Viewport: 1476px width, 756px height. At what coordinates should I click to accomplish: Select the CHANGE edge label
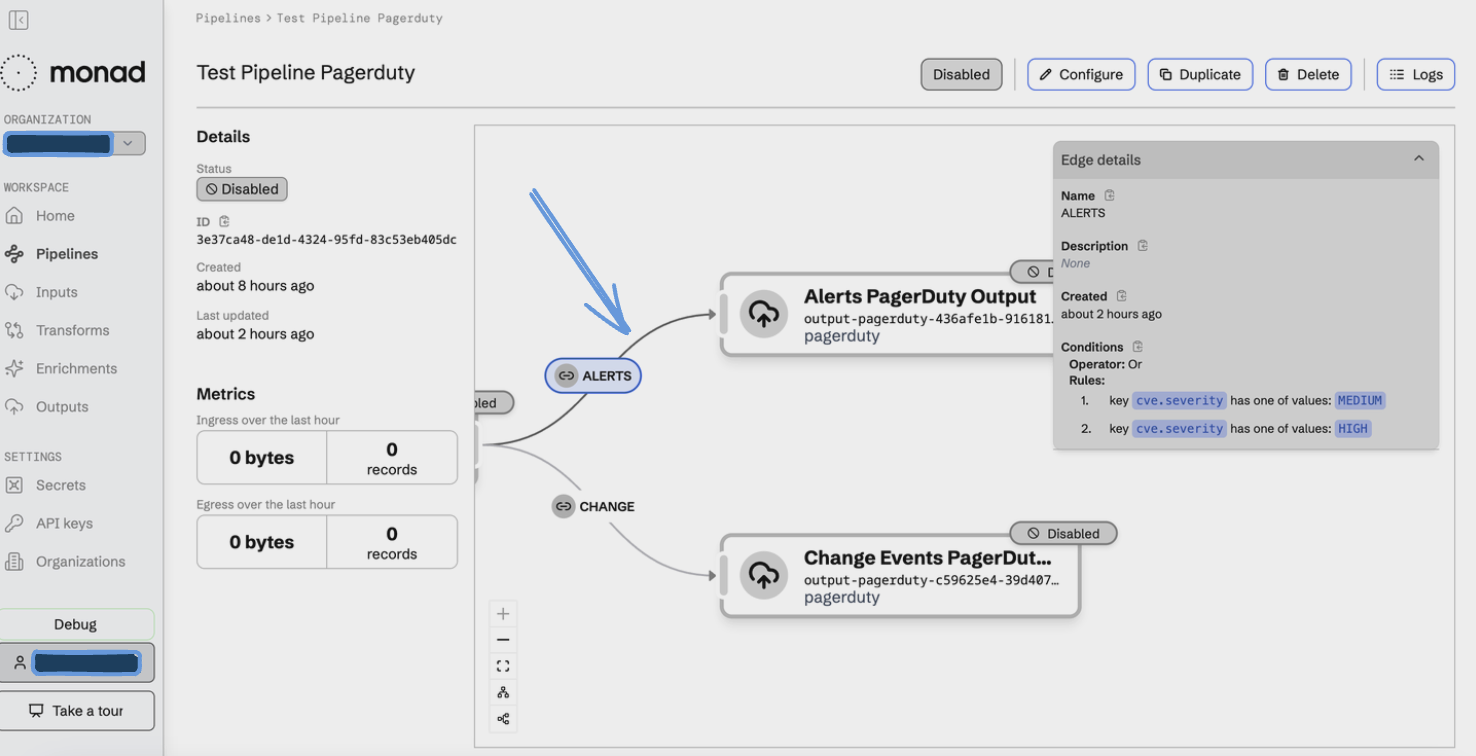click(594, 506)
